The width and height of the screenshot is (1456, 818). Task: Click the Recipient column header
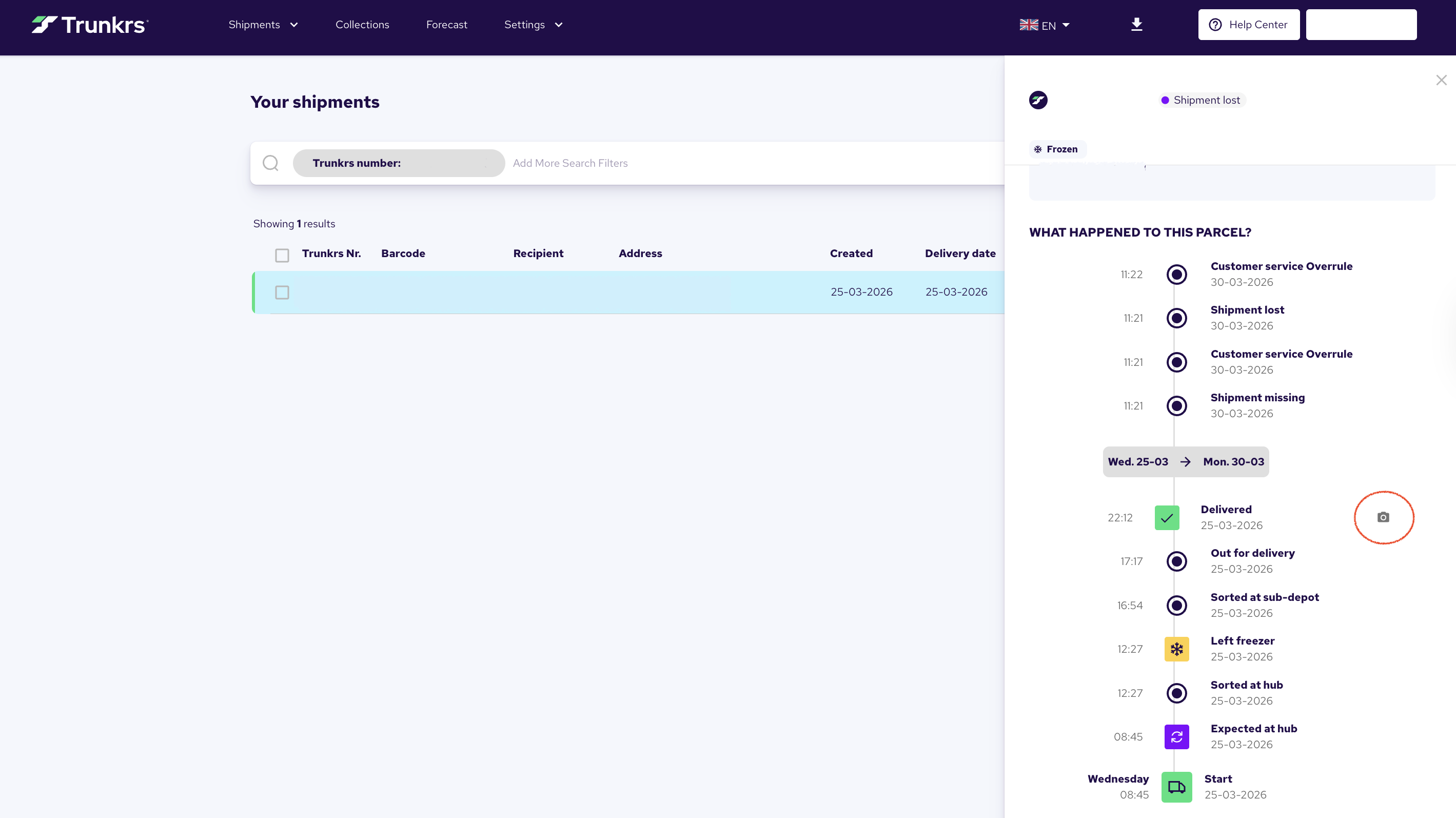pyautogui.click(x=538, y=254)
